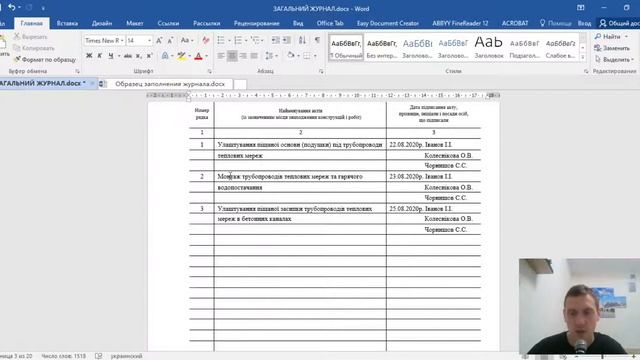Switch to Ссылки ribbon tab
The height and width of the screenshot is (360, 640).
(x=168, y=23)
